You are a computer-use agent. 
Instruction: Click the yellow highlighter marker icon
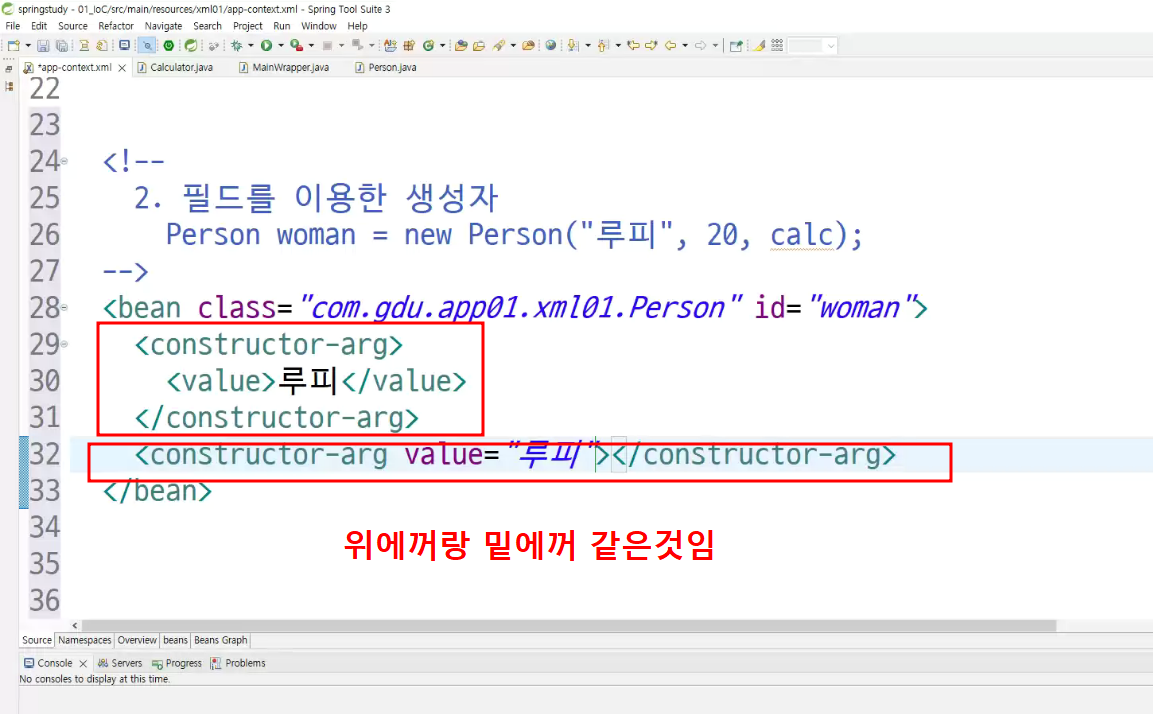pos(759,46)
